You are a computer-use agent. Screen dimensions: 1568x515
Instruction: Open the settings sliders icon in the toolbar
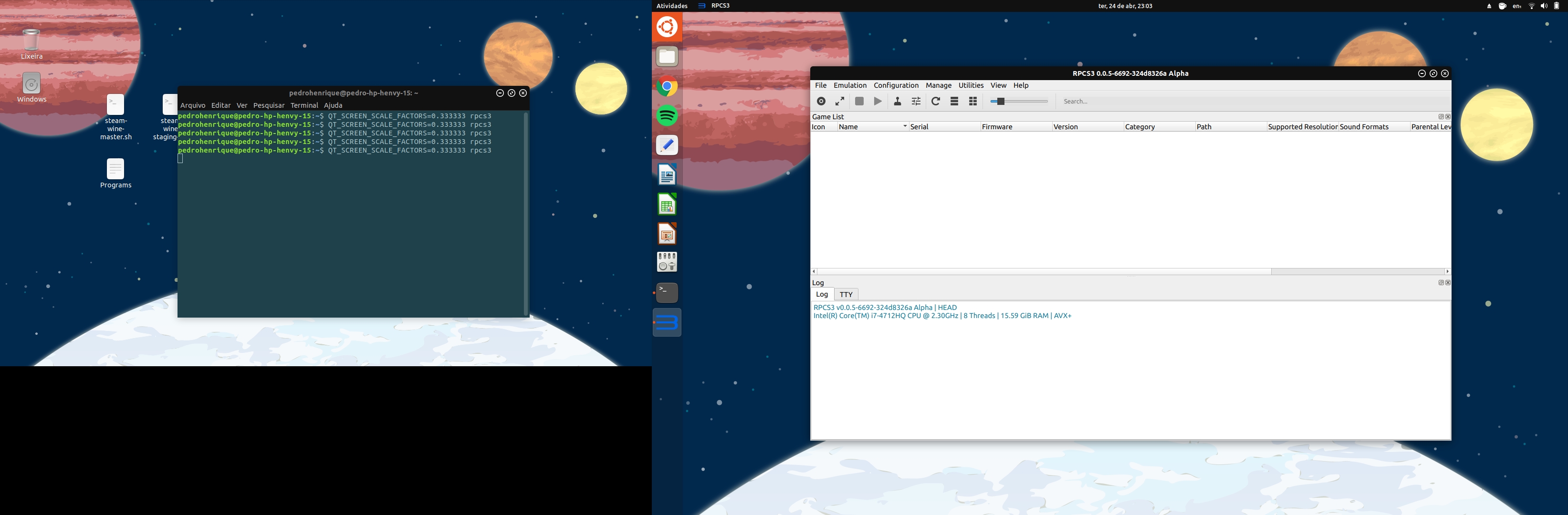[x=916, y=102]
